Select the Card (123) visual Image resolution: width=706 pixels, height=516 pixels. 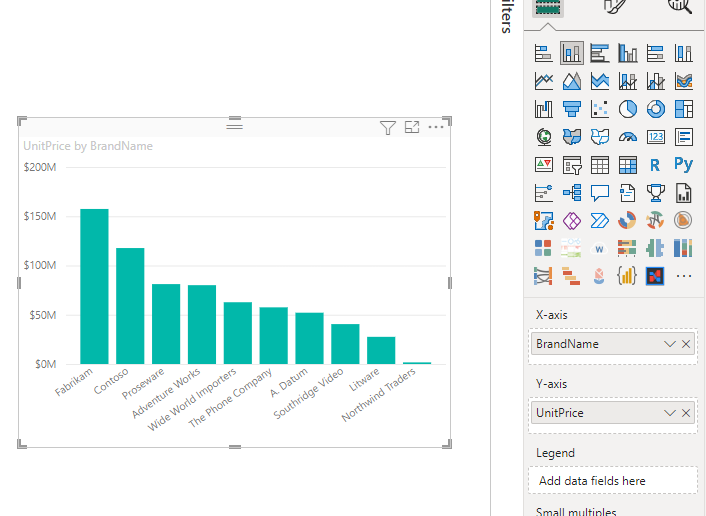click(x=656, y=137)
